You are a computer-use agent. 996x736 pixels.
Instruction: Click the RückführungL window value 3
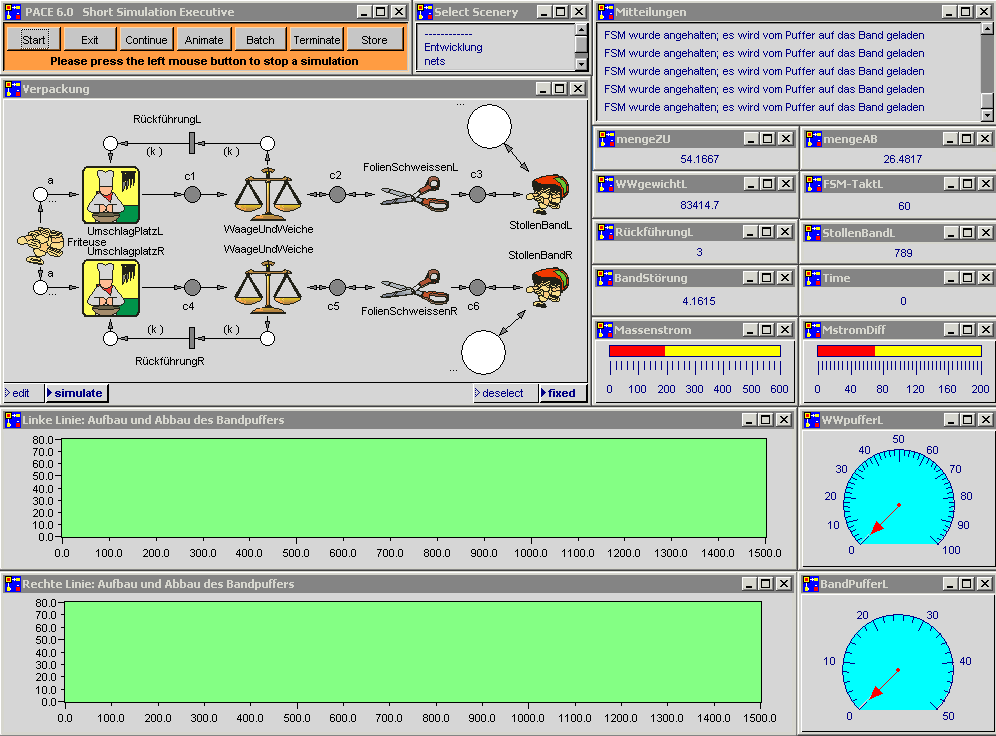click(699, 252)
